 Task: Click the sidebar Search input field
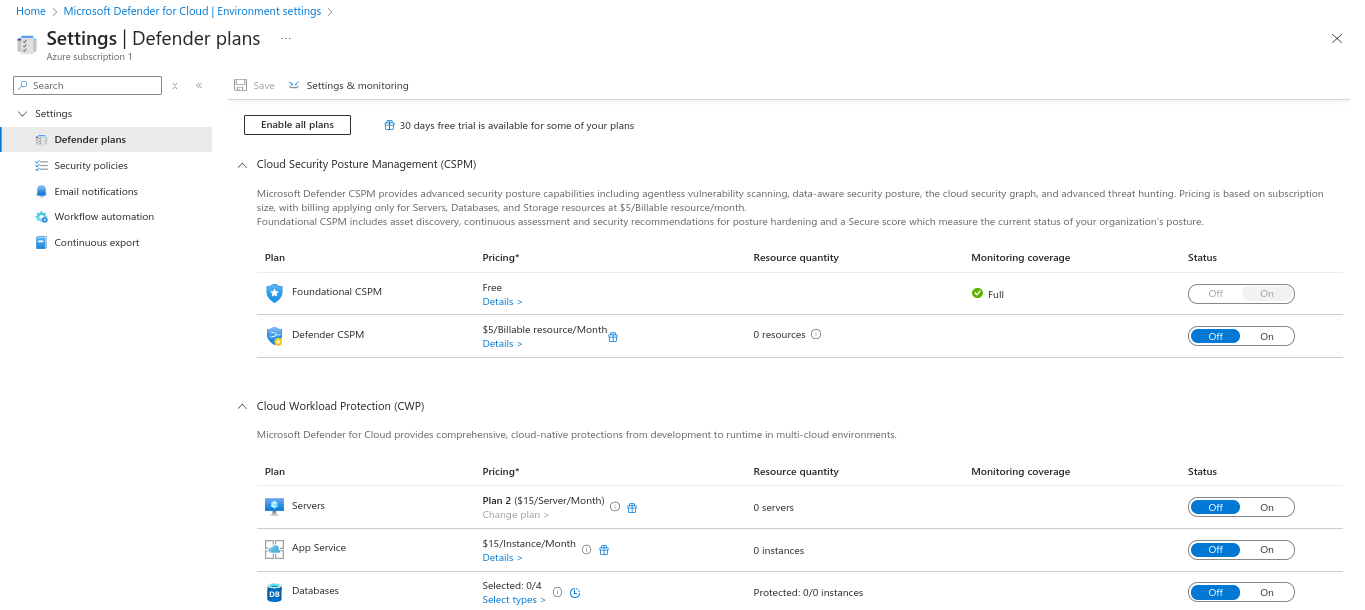coord(87,86)
